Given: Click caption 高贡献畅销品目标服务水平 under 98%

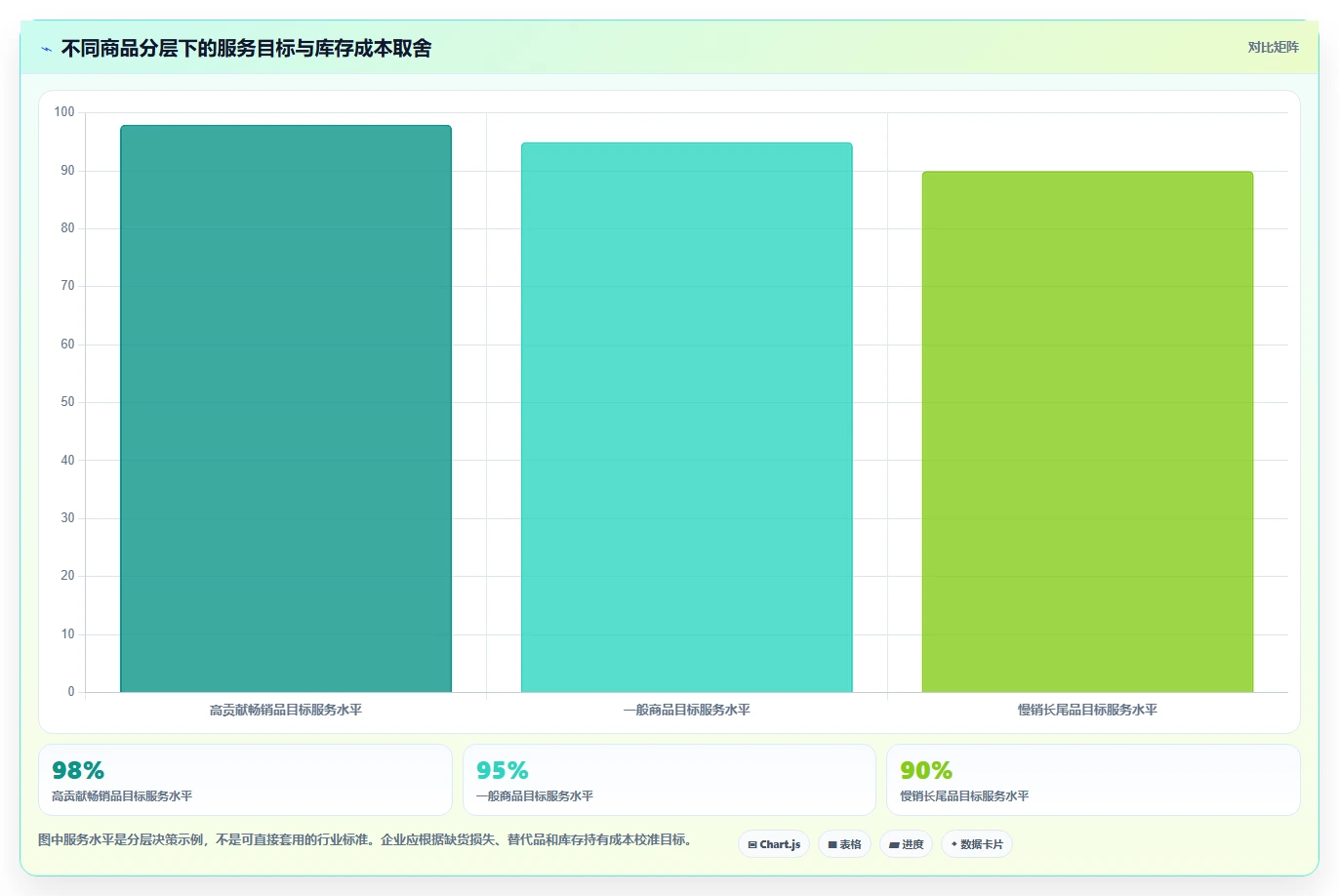Looking at the screenshot, I should (x=122, y=796).
